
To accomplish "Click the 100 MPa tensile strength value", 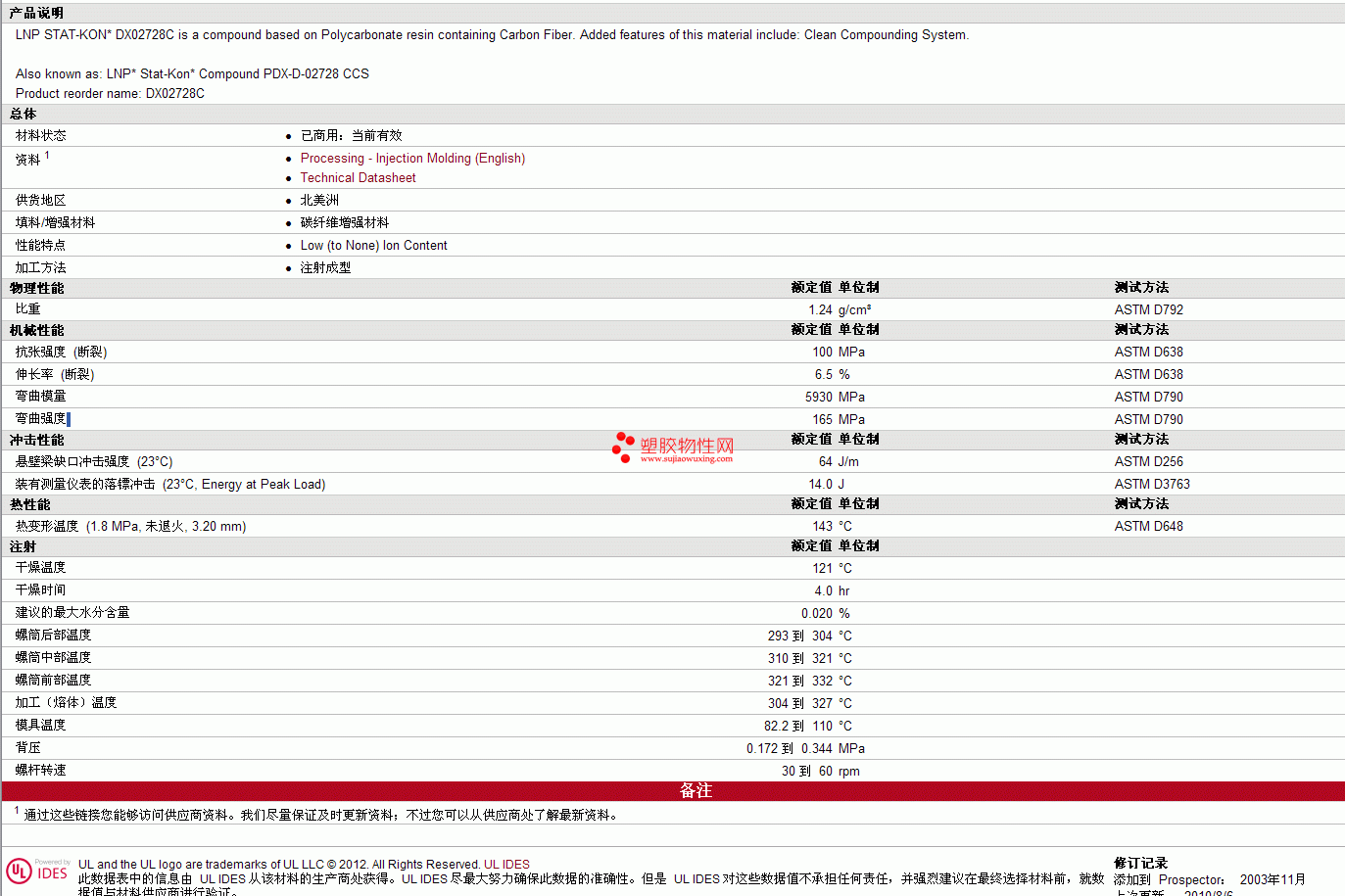I will pyautogui.click(x=839, y=353).
